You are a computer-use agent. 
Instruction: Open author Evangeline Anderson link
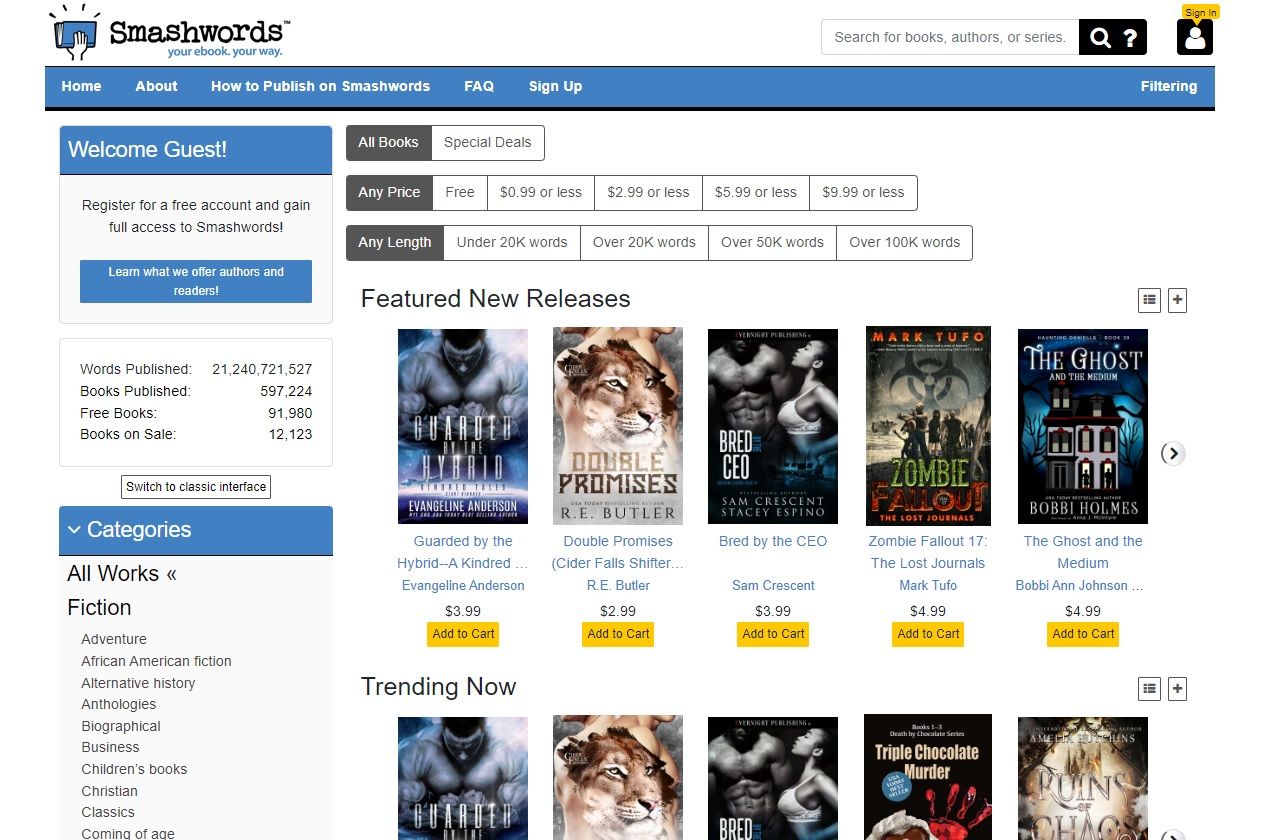tap(463, 585)
